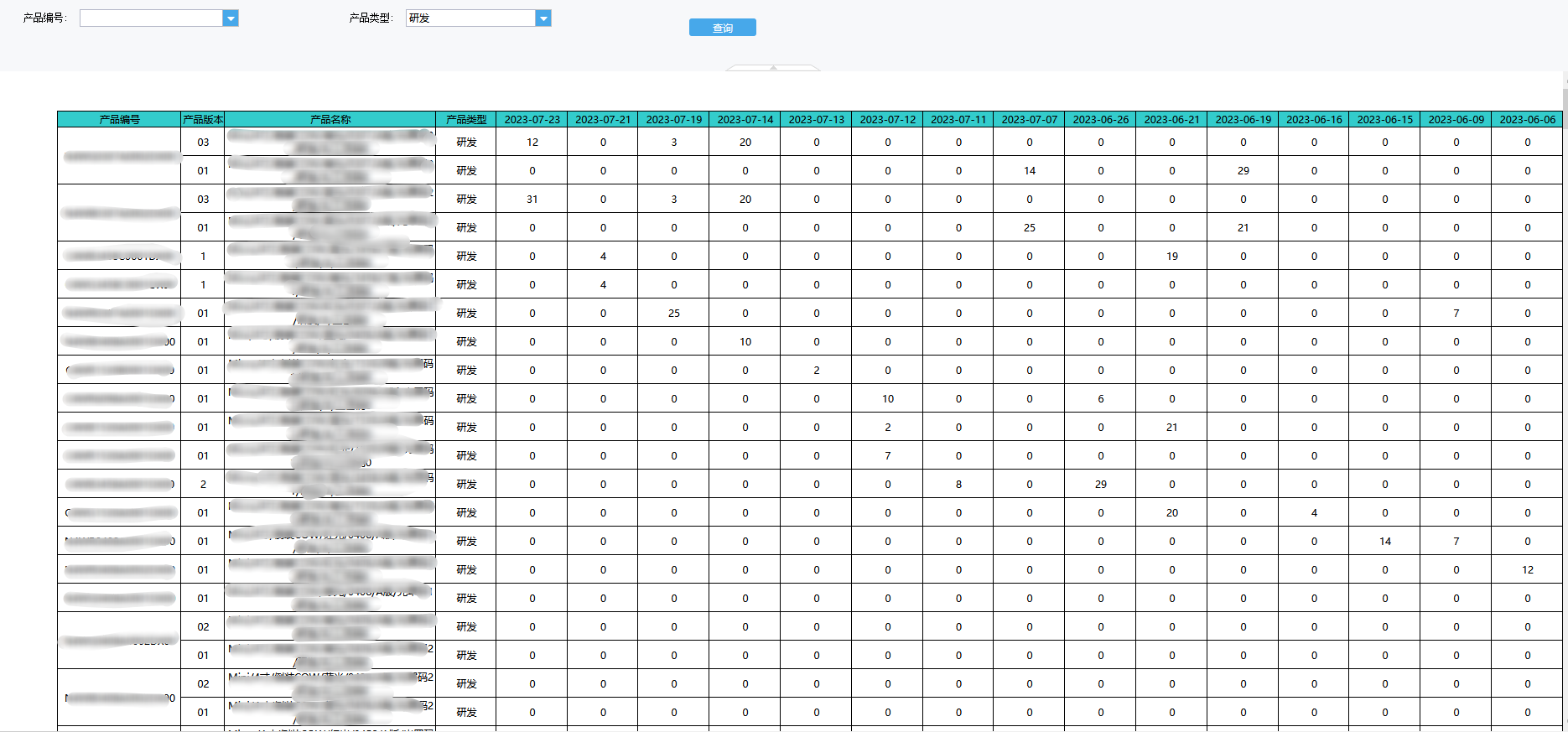Select the 2023-06-19 column header
Screen dimensions: 1568x732
1243,119
